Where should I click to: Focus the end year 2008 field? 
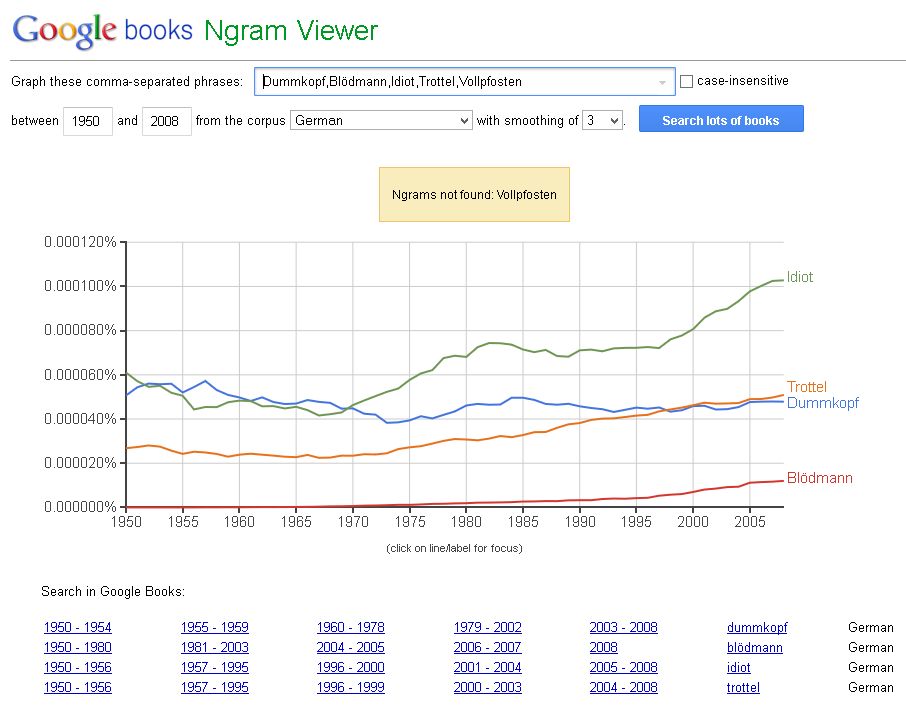pos(166,121)
